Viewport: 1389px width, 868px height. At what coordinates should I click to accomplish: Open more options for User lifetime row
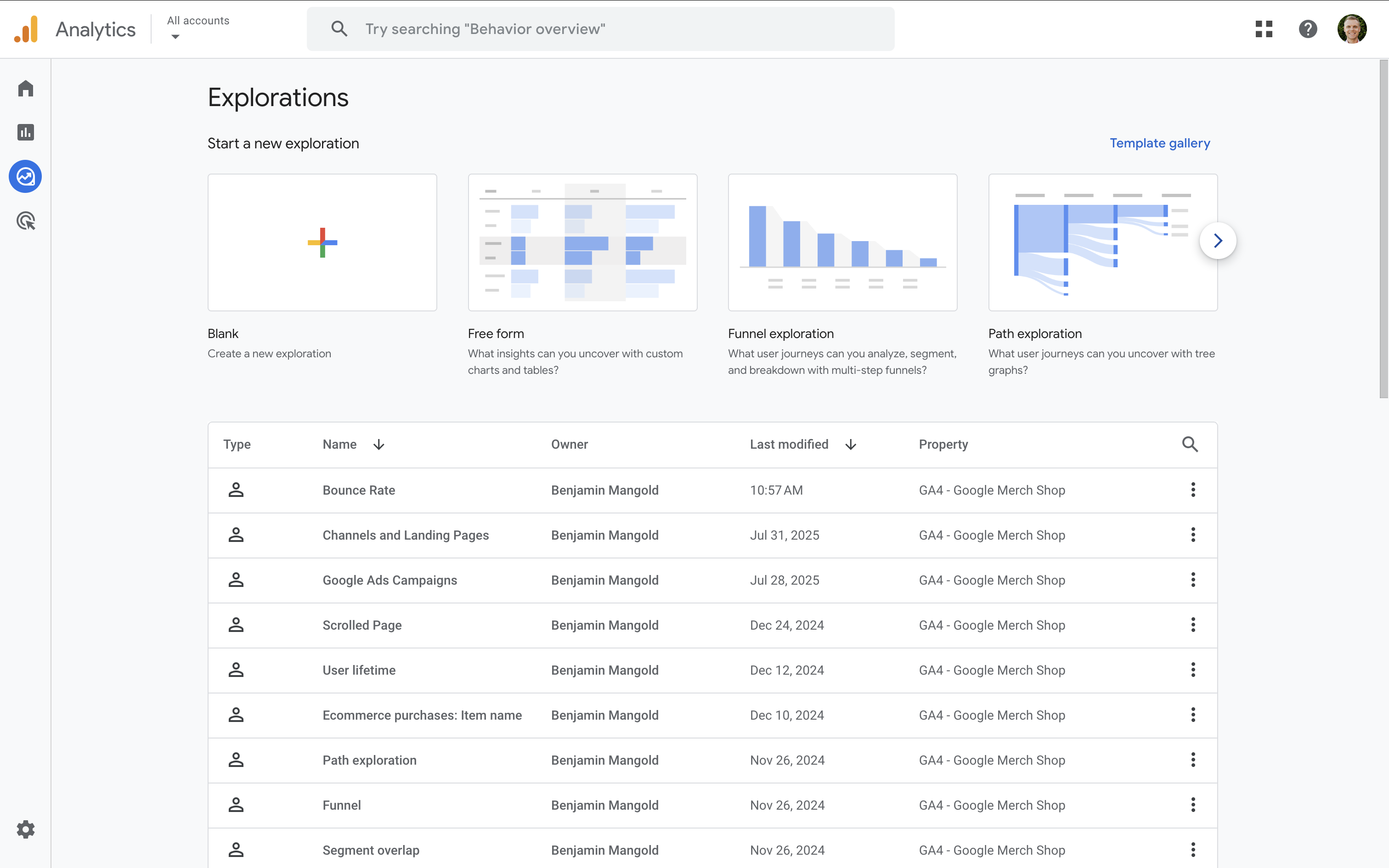click(1193, 670)
